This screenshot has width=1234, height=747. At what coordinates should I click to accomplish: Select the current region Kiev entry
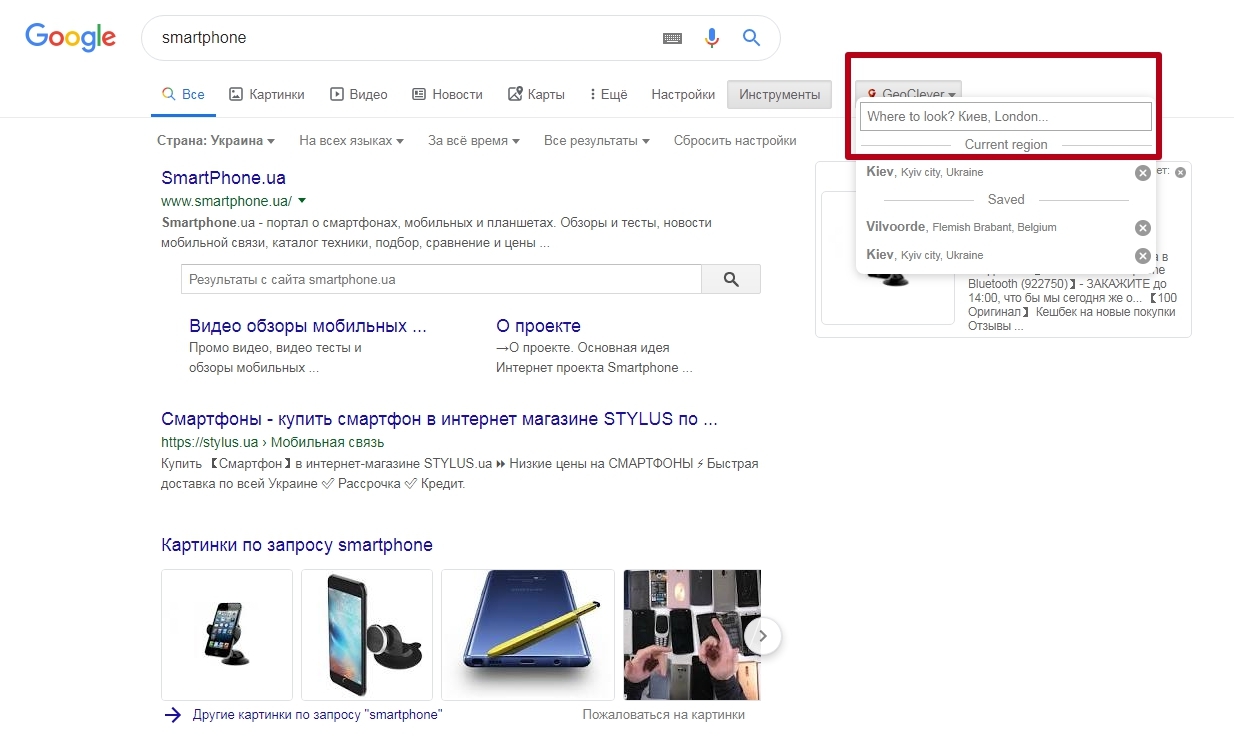coord(924,172)
